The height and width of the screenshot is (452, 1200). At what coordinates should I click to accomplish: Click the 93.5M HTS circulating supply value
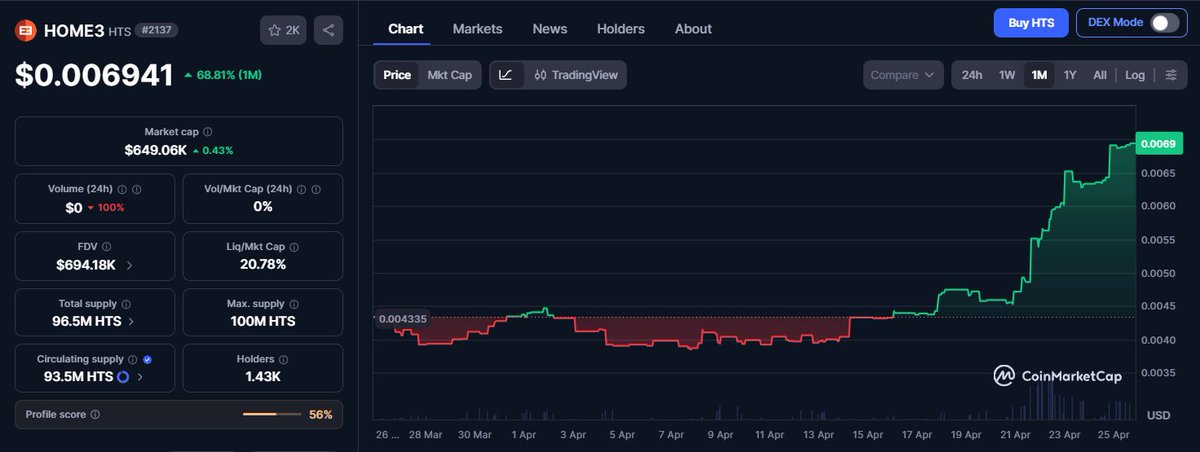80,377
